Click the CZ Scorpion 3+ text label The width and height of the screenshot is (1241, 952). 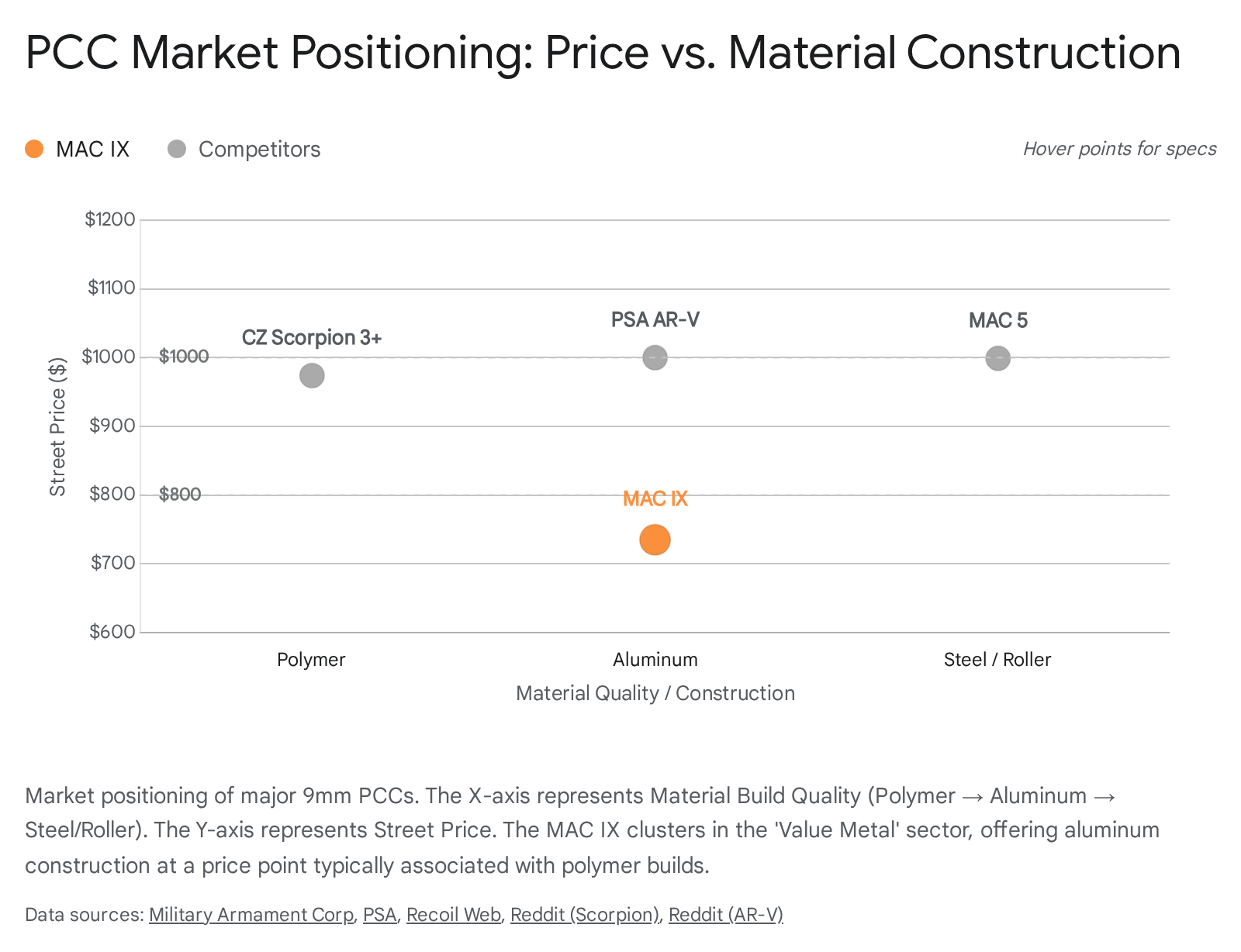point(312,338)
